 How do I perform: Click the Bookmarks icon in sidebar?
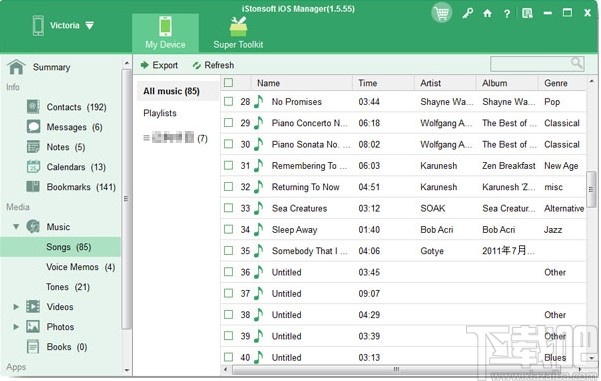point(33,186)
